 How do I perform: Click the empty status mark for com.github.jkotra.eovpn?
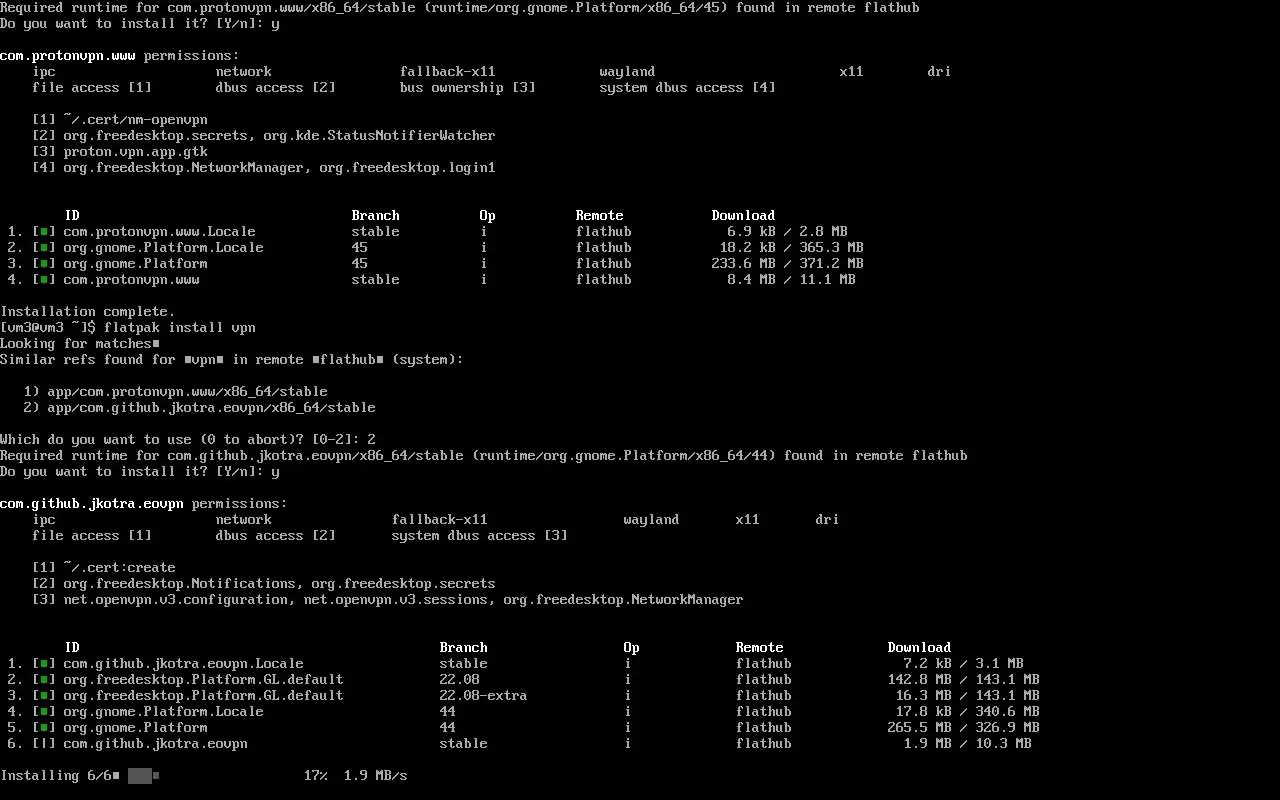(x=44, y=744)
